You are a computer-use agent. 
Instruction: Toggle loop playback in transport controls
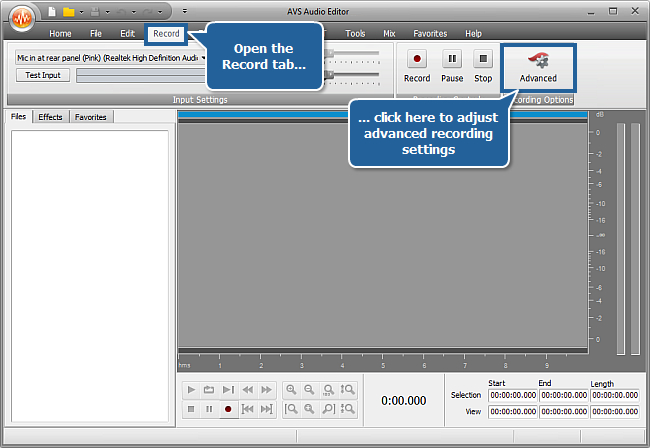tap(209, 390)
